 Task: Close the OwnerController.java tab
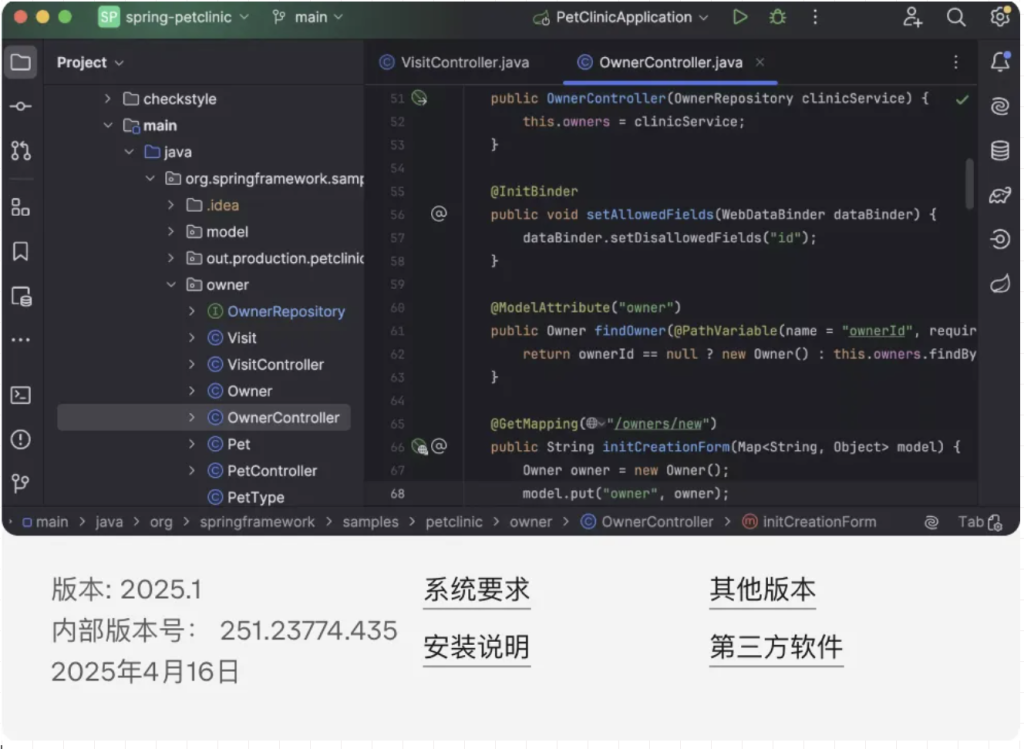[760, 62]
